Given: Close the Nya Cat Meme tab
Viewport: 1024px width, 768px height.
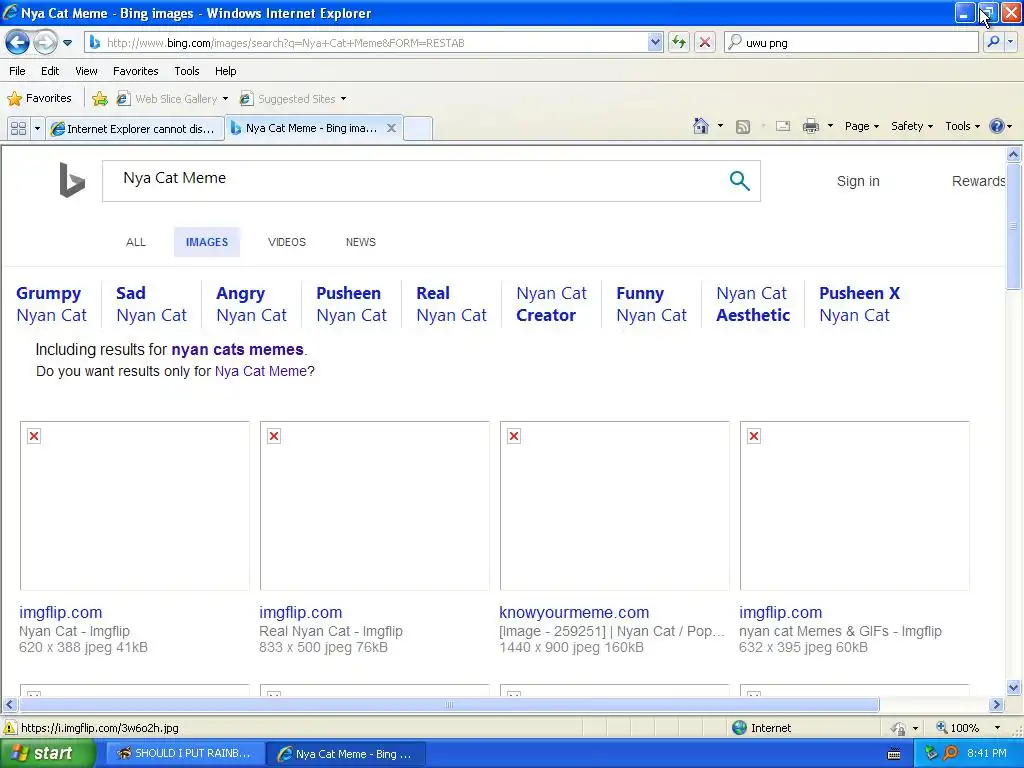Looking at the screenshot, I should [x=391, y=128].
